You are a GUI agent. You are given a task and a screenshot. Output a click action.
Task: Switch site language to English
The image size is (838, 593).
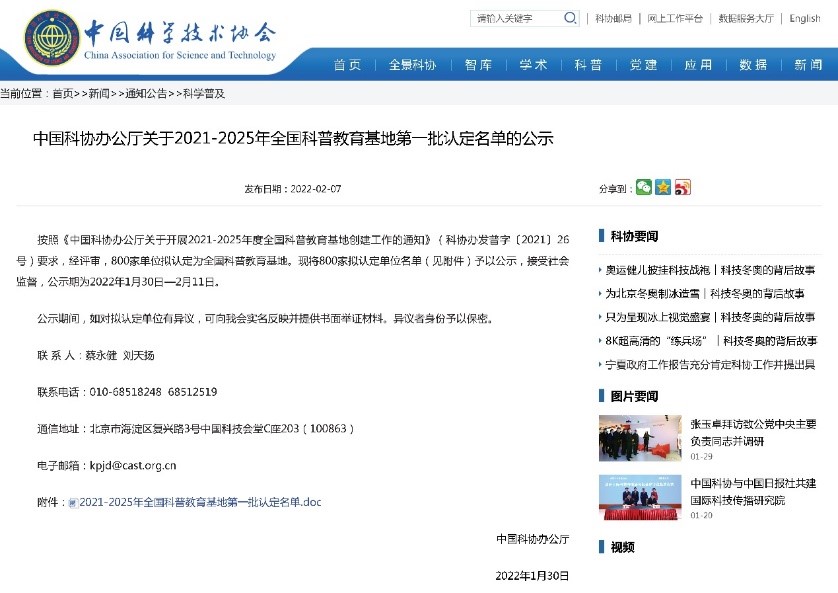(804, 19)
